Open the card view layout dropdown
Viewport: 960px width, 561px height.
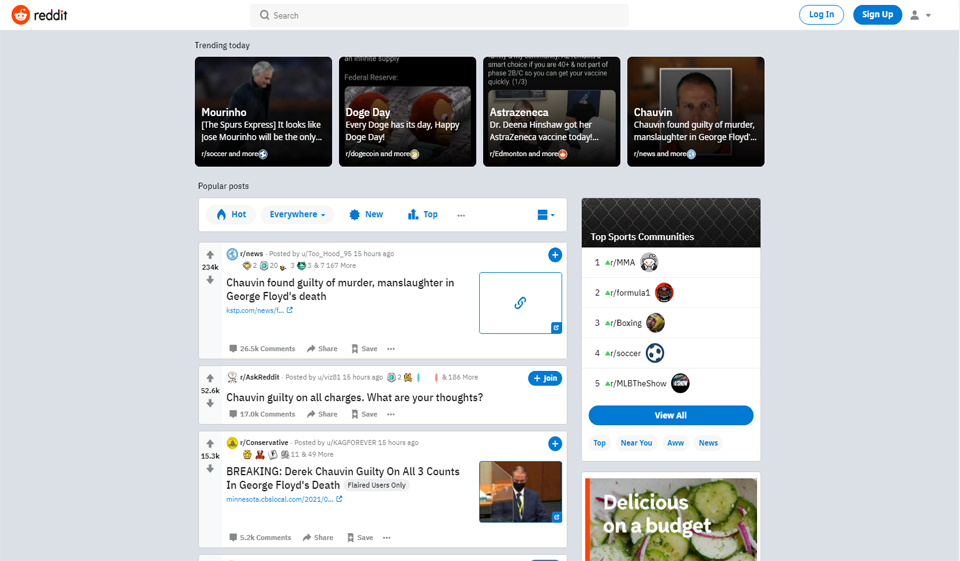tap(546, 215)
